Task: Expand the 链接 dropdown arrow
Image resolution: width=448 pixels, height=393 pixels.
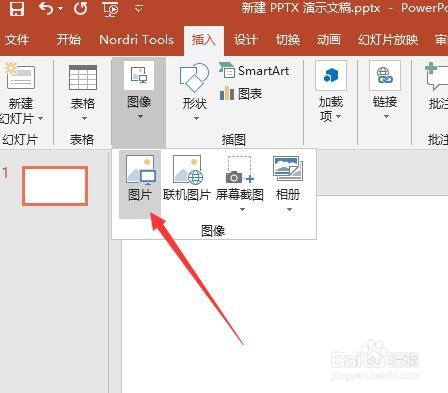Action: pyautogui.click(x=386, y=117)
